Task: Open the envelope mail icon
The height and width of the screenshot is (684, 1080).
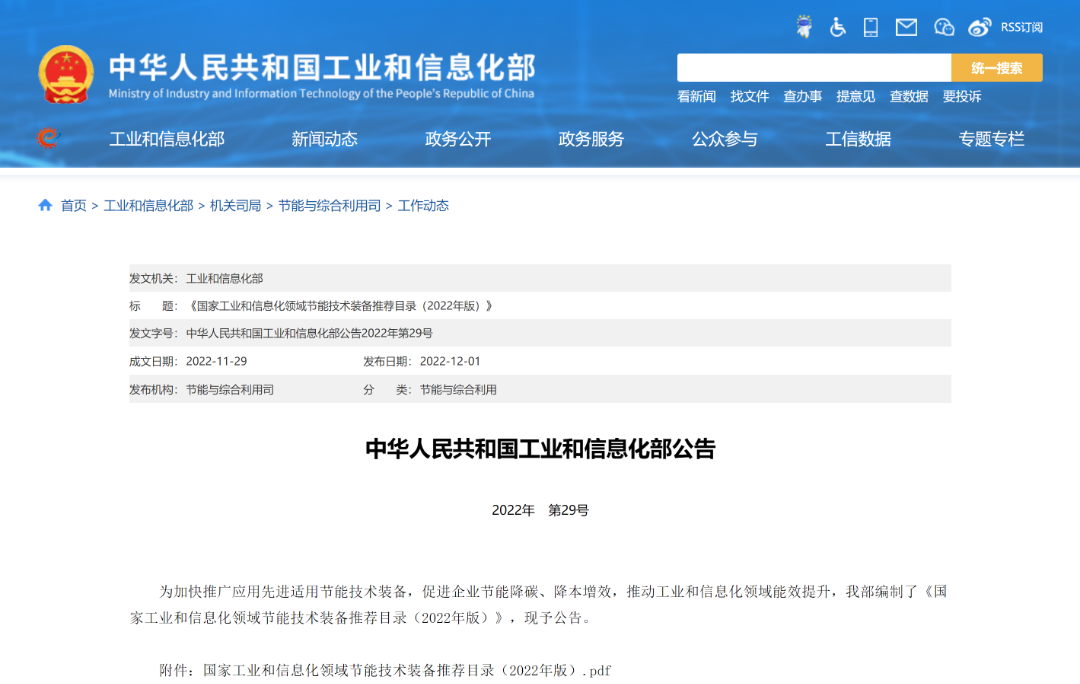Action: point(906,27)
